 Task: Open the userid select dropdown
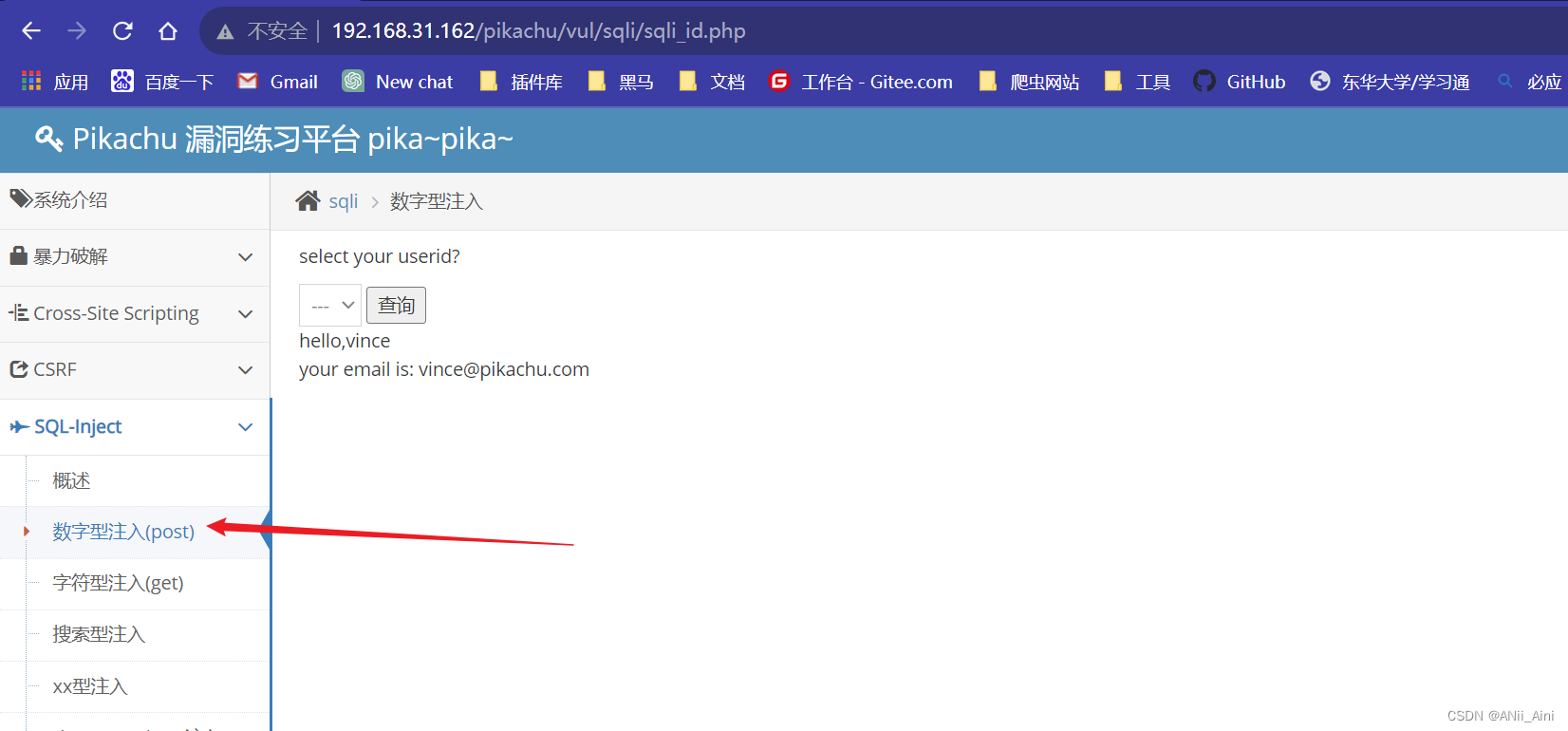pos(330,306)
